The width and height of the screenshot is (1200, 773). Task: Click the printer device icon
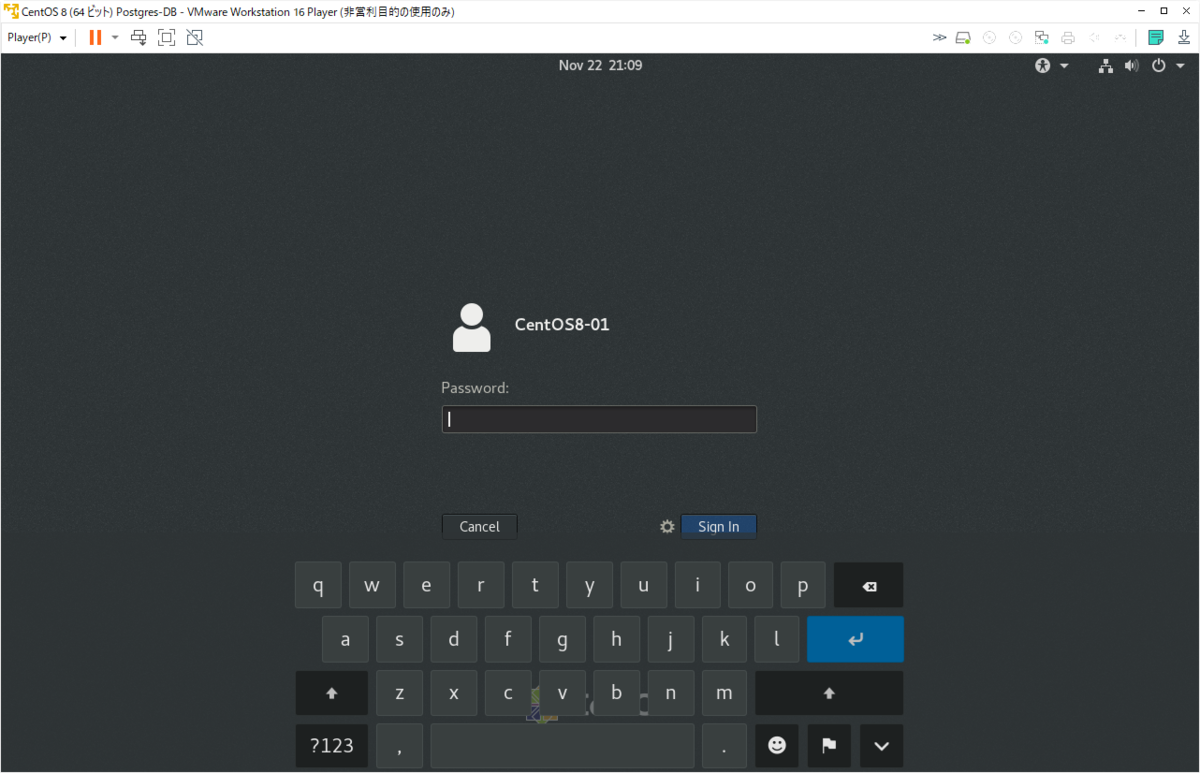[1068, 38]
